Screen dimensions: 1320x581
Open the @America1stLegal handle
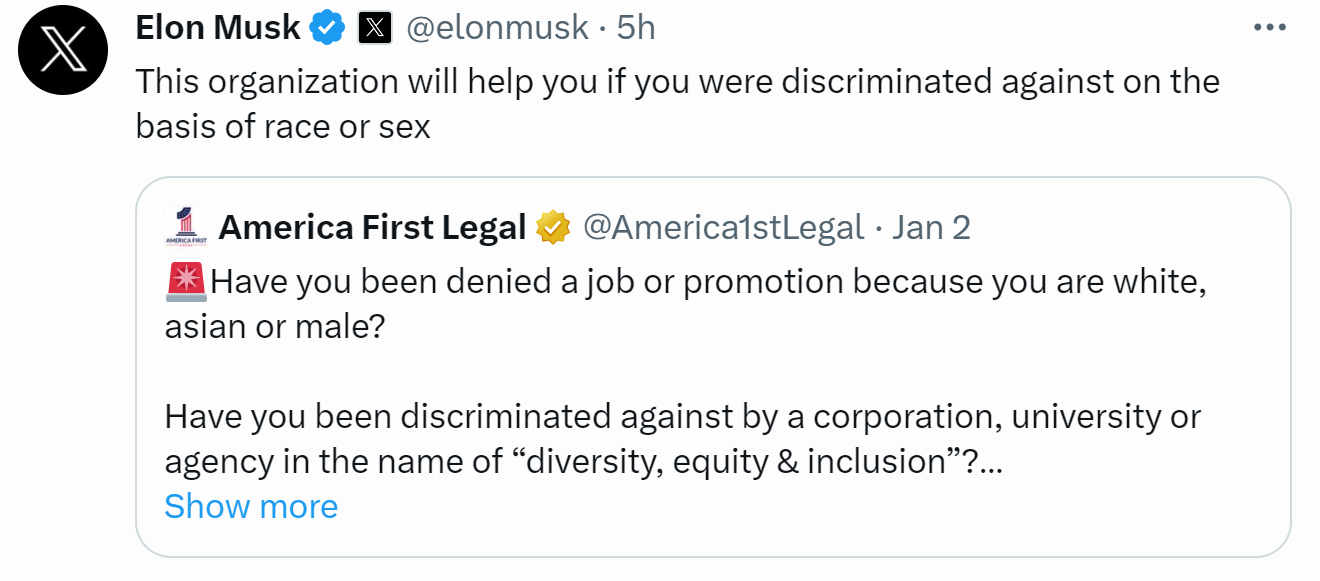pos(723,228)
